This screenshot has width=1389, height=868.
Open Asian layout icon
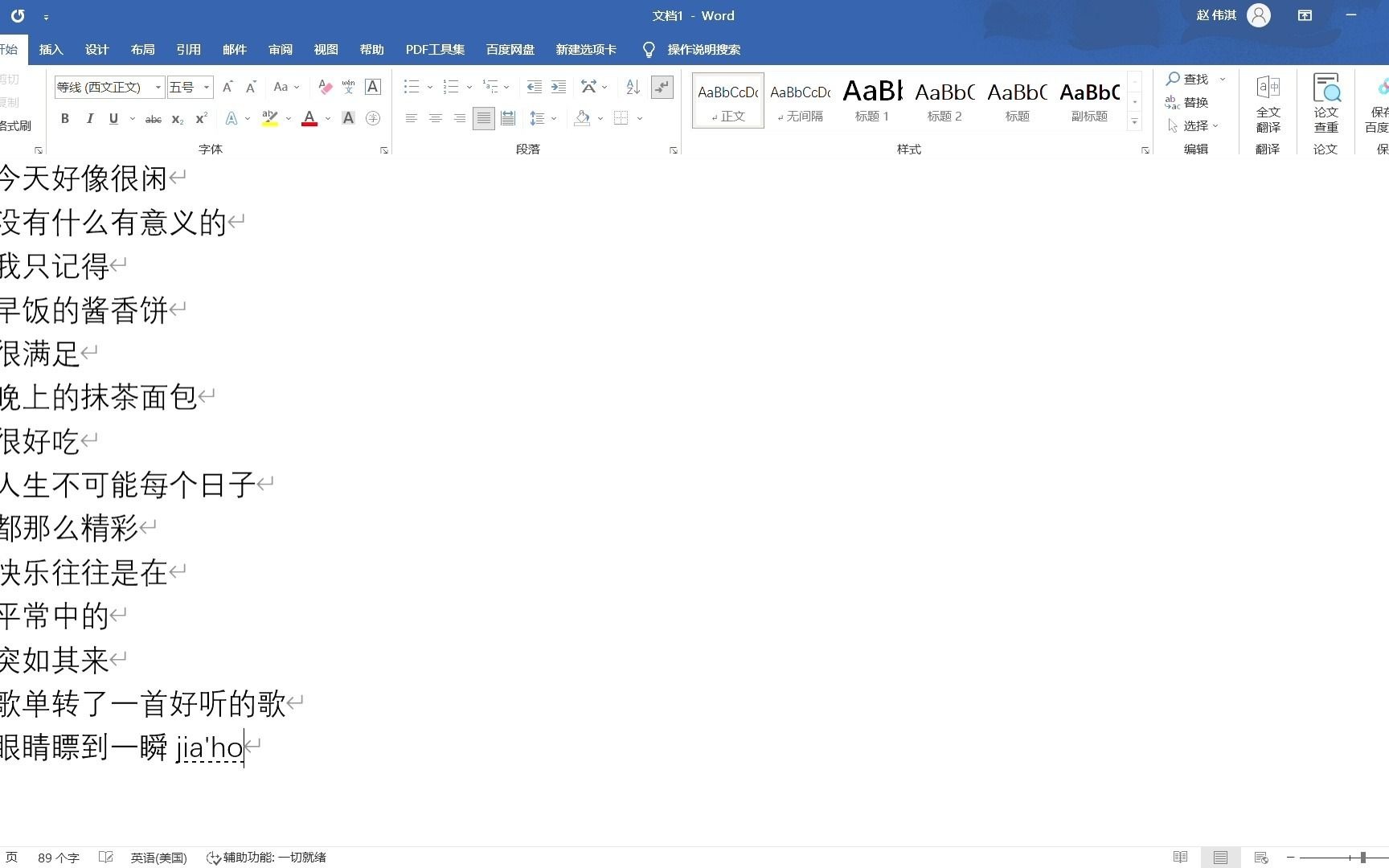pos(589,87)
